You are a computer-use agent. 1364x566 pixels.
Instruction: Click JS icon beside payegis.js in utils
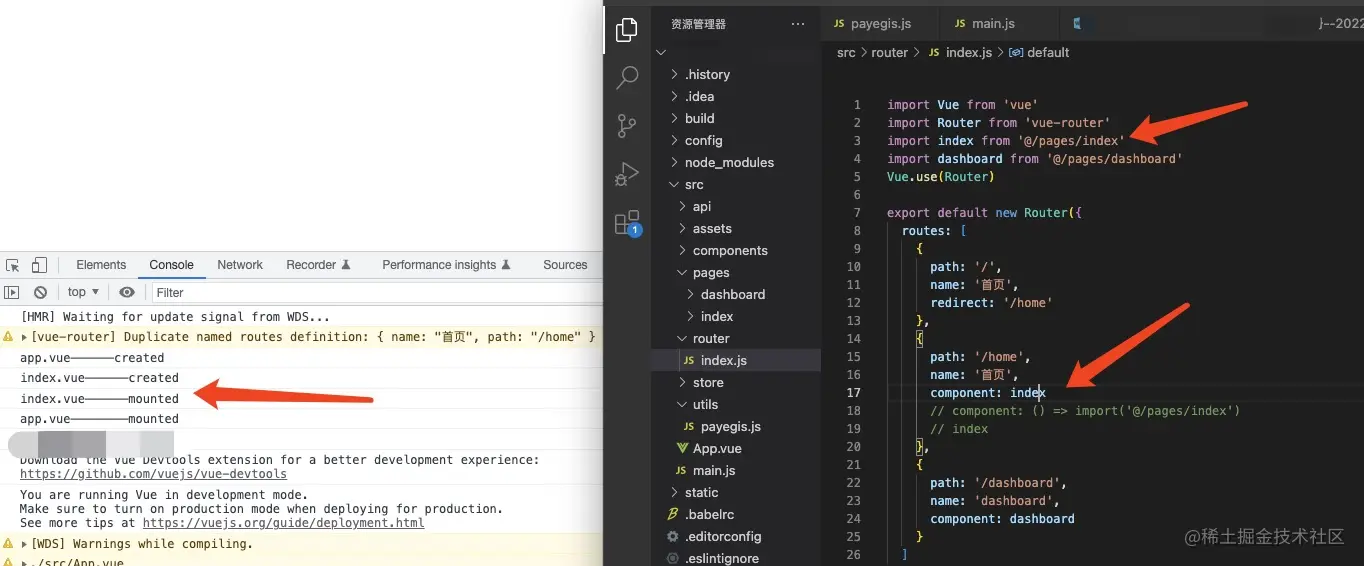point(689,426)
